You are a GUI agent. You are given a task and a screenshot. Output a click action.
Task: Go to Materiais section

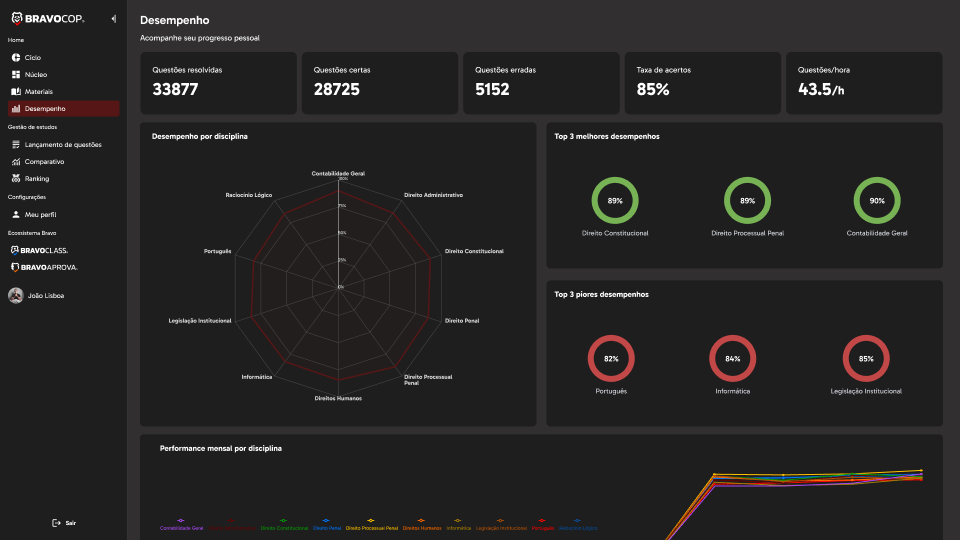(x=63, y=92)
